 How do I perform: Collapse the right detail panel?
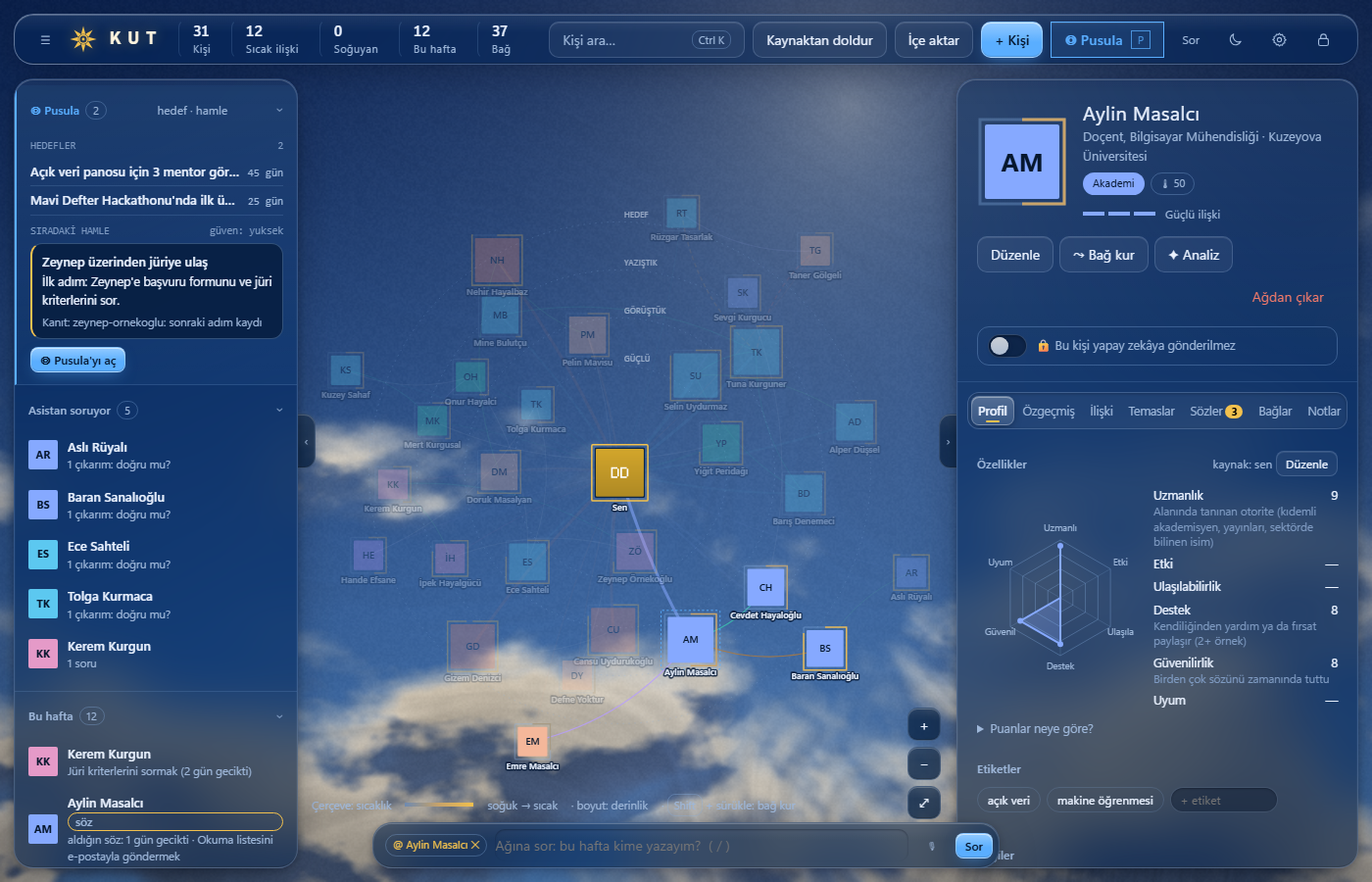click(x=948, y=442)
